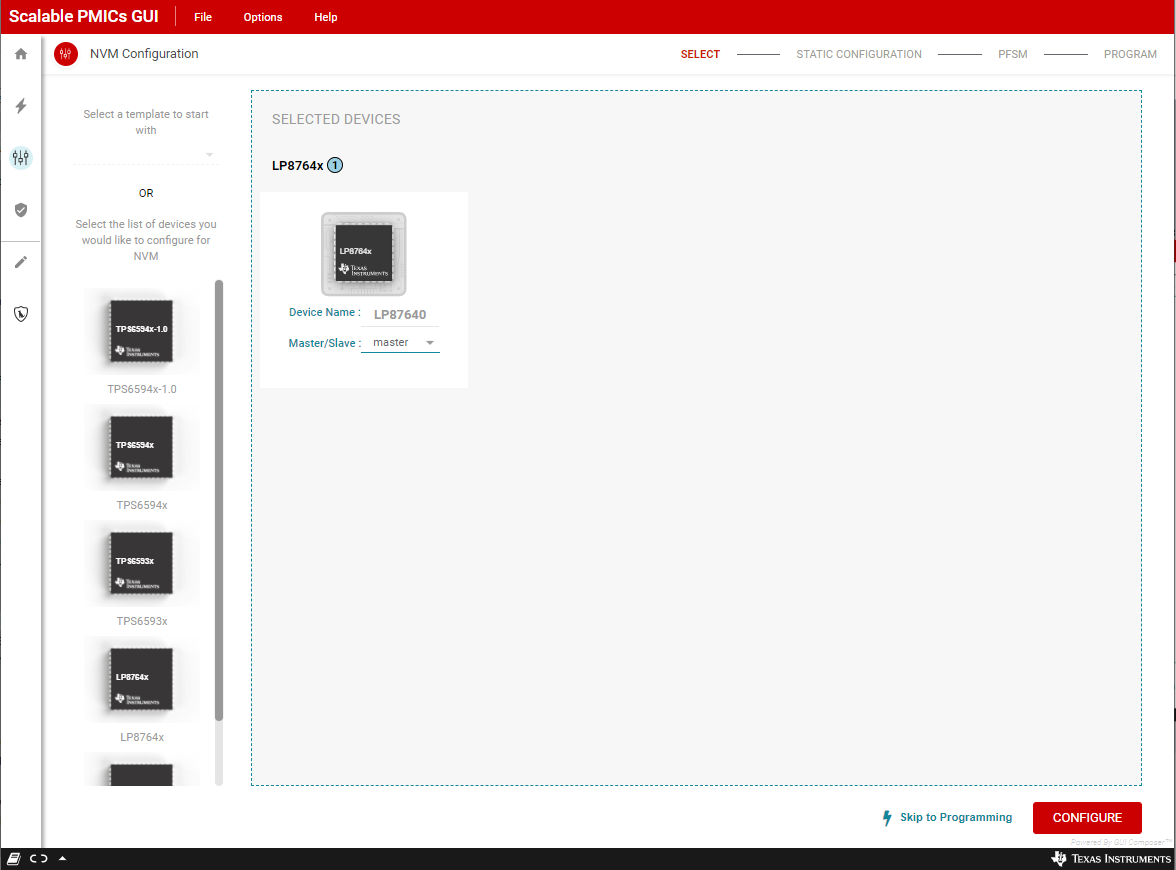Image resolution: width=1176 pixels, height=870 pixels.
Task: Click the CONFIGURE button
Action: 1086,818
